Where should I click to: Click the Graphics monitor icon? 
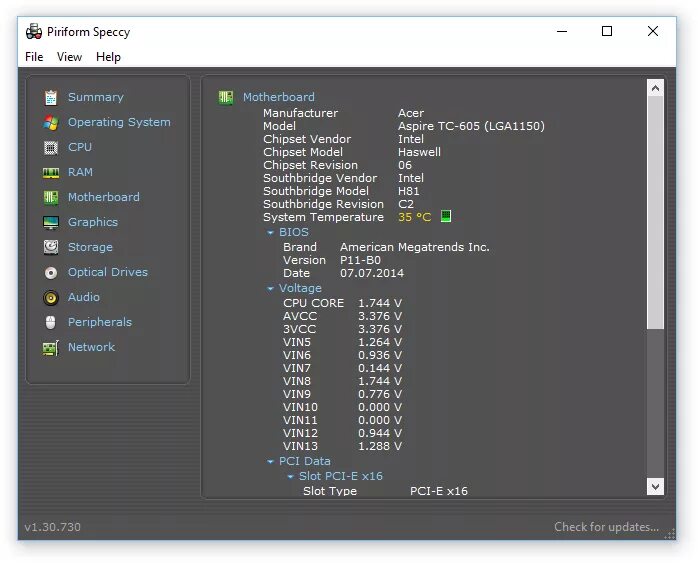[51, 223]
